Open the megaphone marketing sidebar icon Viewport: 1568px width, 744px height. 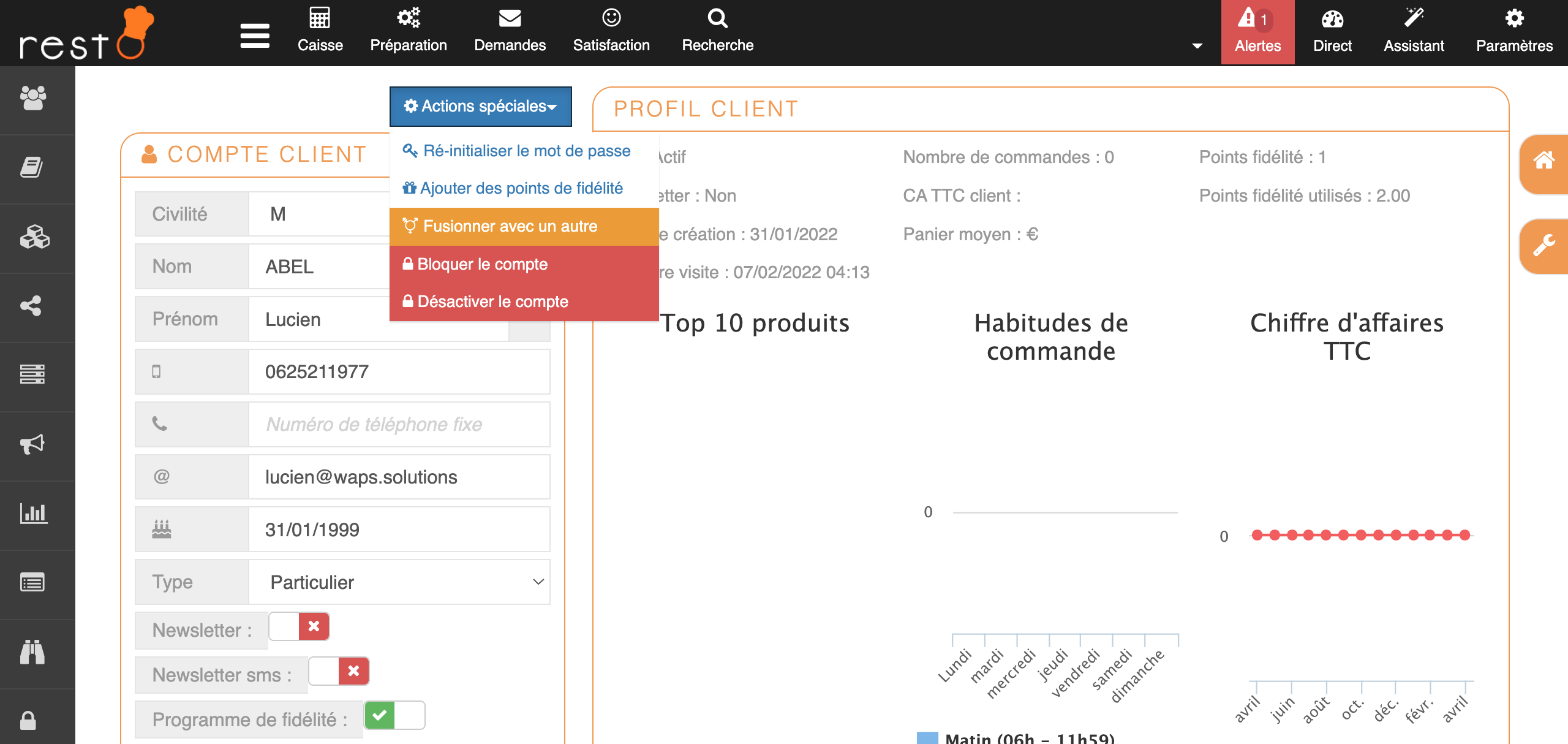click(32, 444)
